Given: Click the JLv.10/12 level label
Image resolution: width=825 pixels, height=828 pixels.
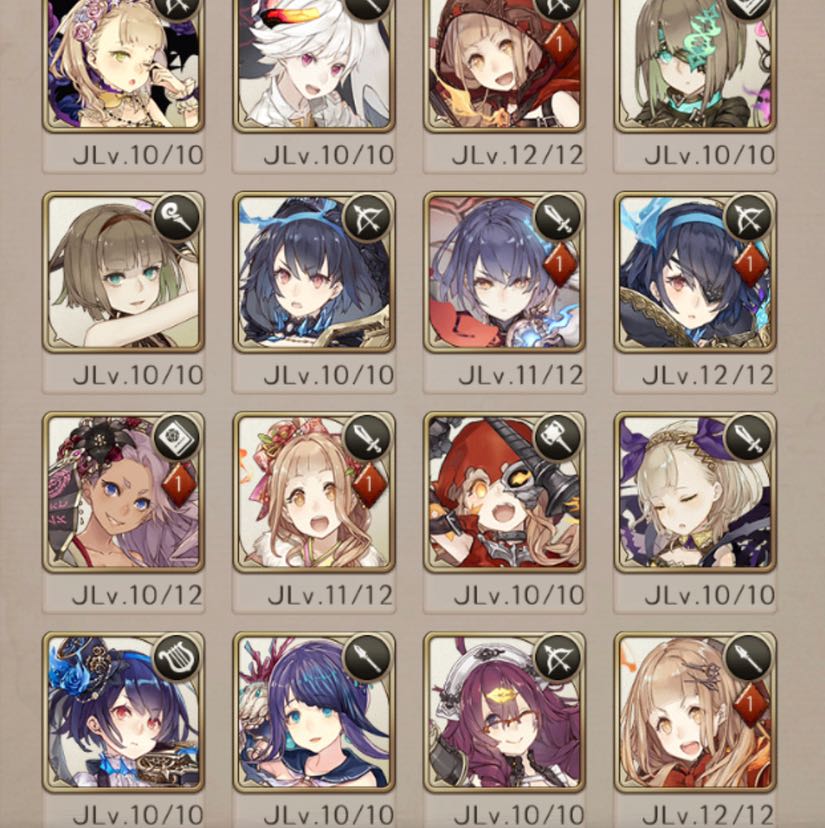Looking at the screenshot, I should [137, 596].
